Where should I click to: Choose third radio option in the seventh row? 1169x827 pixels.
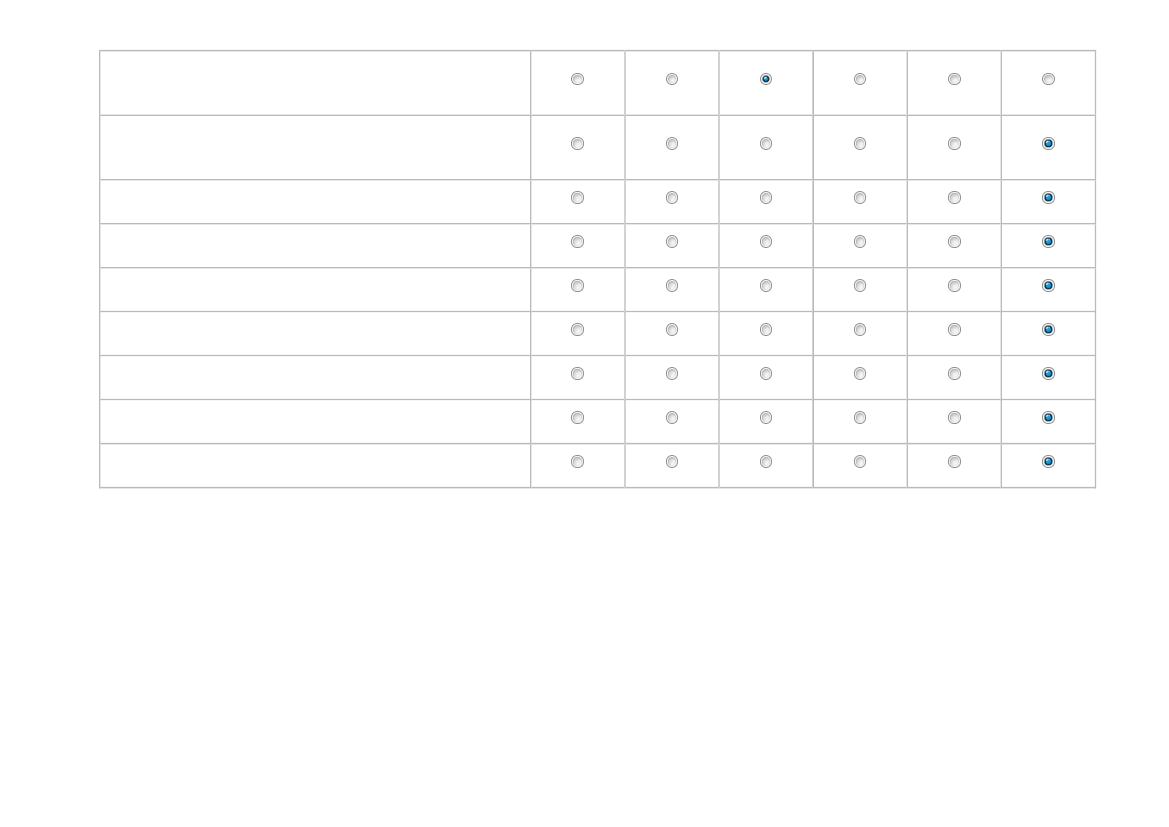tap(766, 374)
